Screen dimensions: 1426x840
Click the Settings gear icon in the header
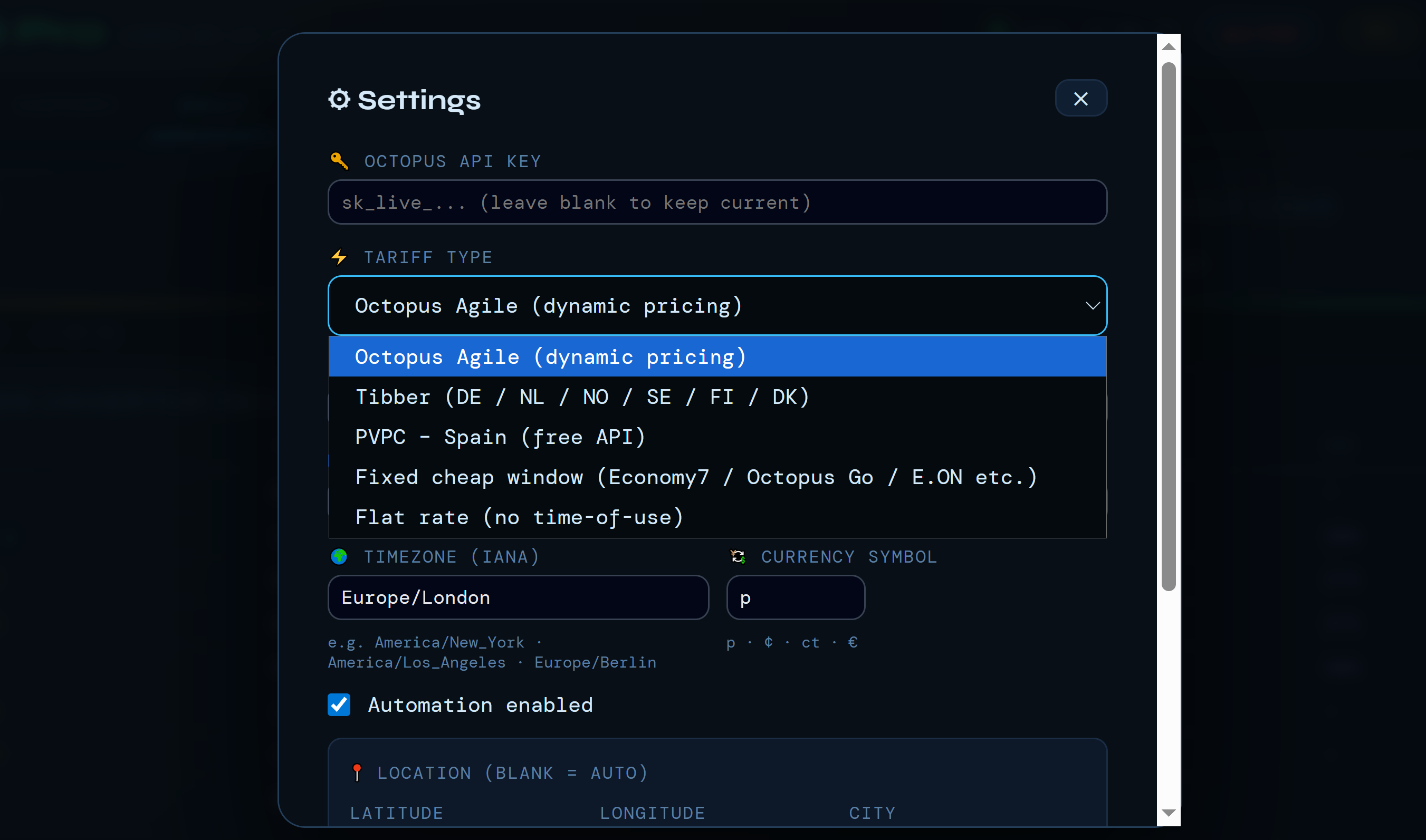click(x=339, y=100)
